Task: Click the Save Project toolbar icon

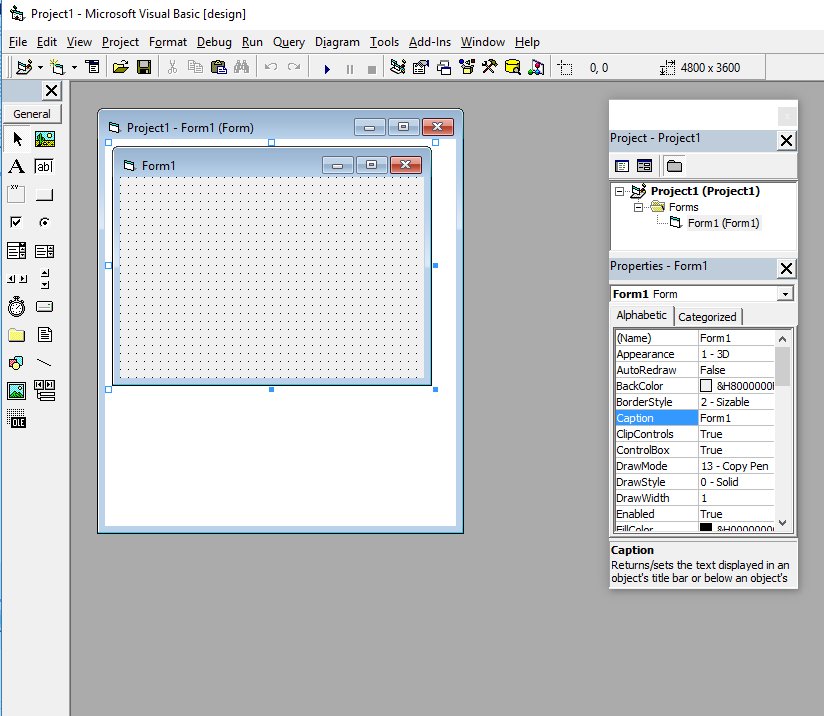Action: [x=144, y=68]
